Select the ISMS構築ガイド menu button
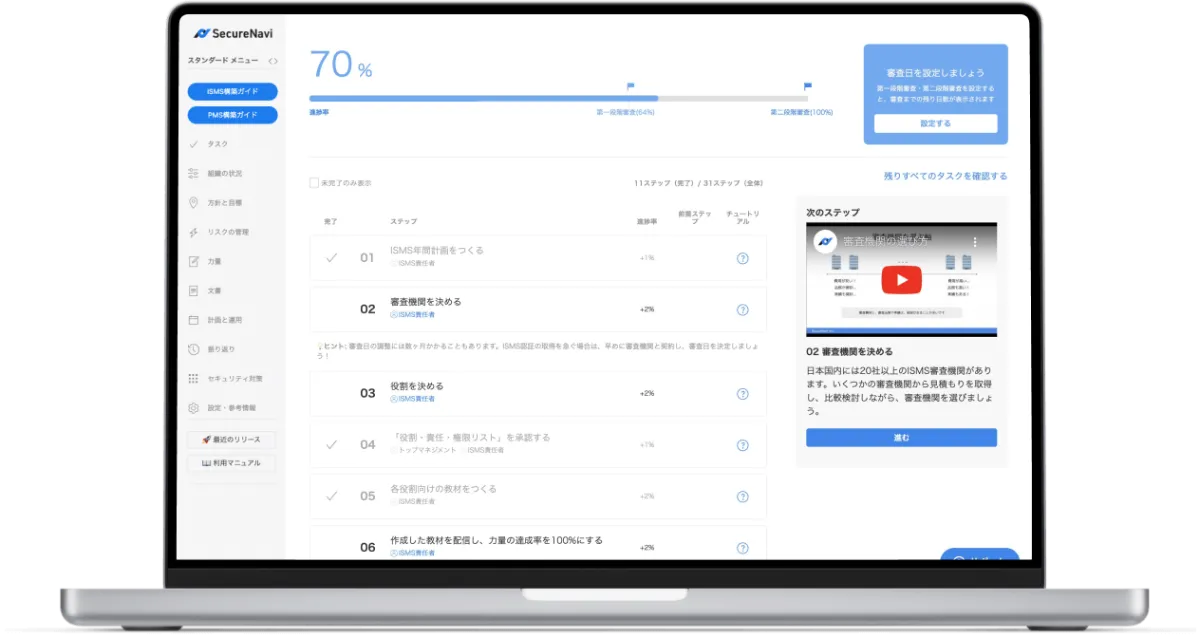 click(x=231, y=90)
